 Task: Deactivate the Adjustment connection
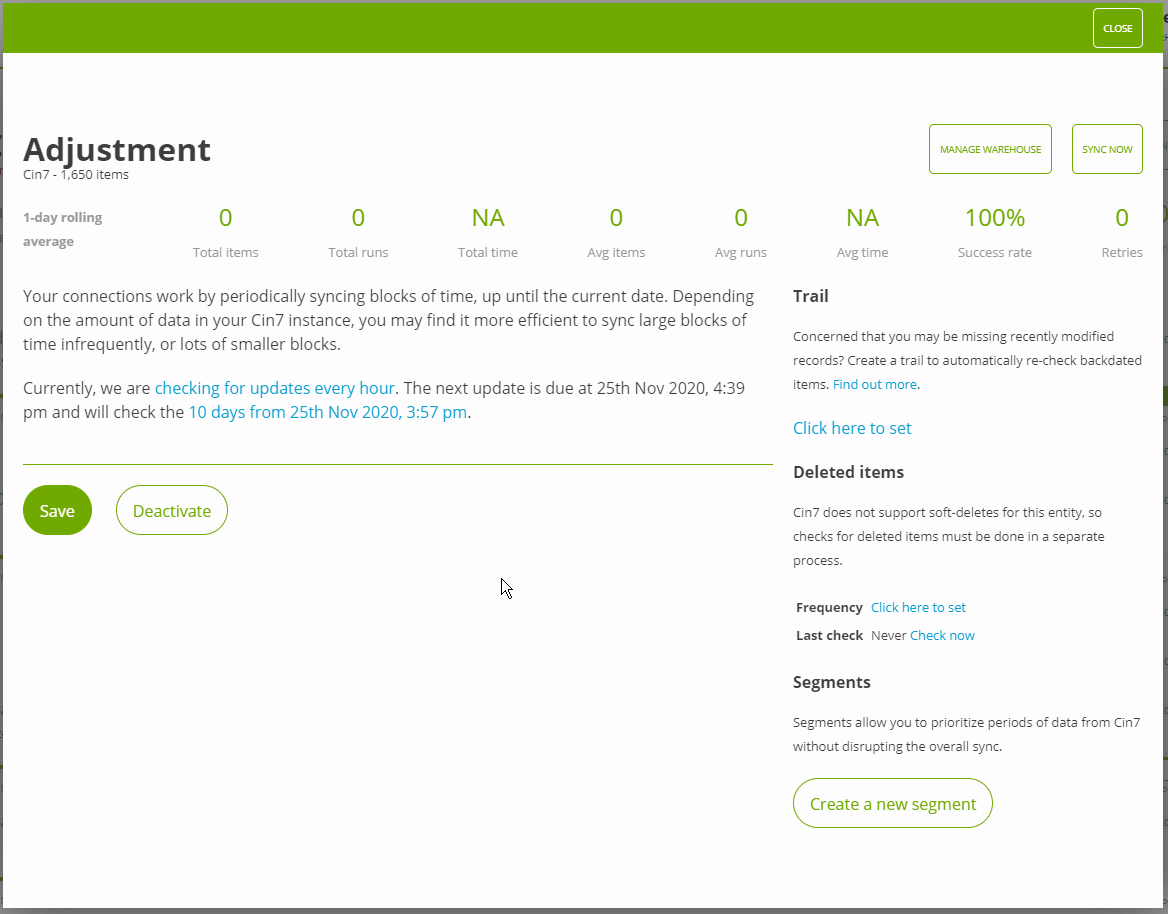(x=171, y=510)
